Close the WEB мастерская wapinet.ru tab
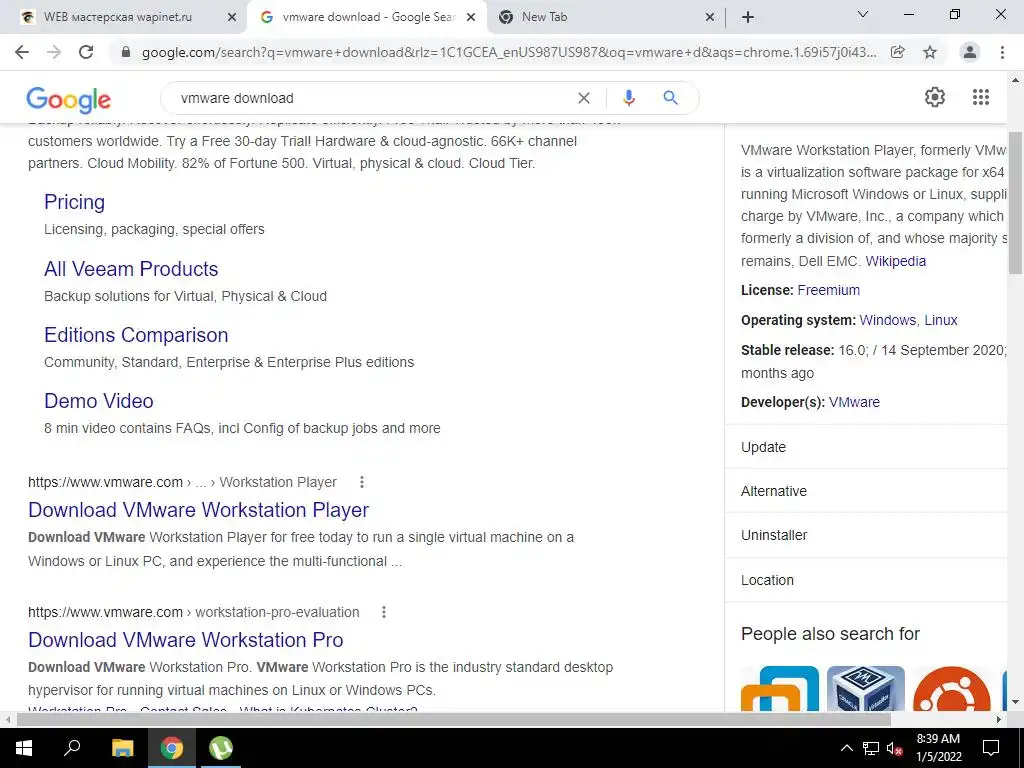1024x768 pixels. point(232,18)
